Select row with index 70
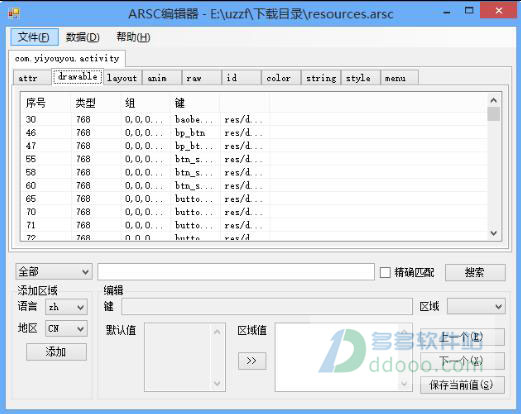 coord(254,212)
